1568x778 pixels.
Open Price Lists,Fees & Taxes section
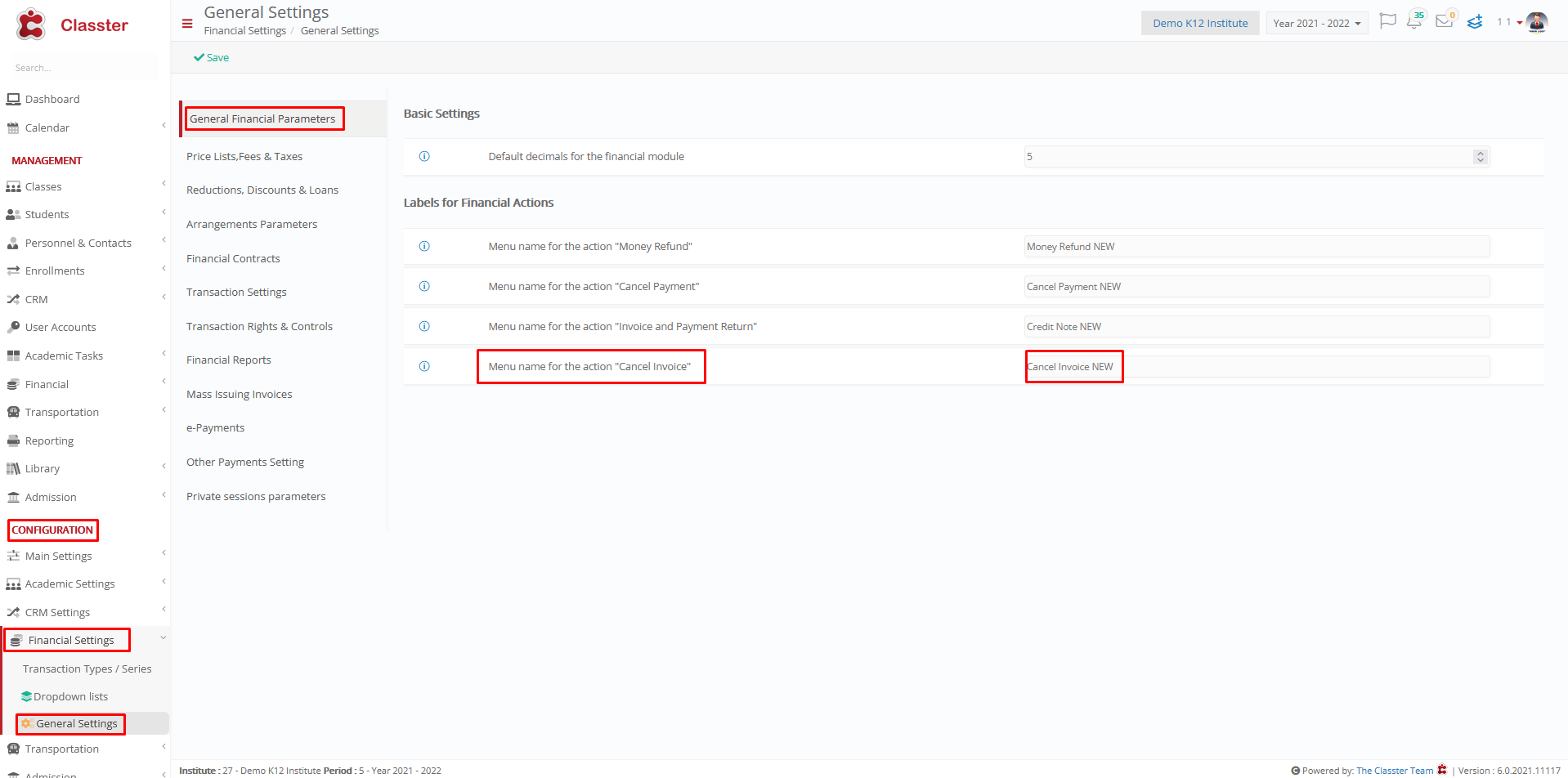244,156
